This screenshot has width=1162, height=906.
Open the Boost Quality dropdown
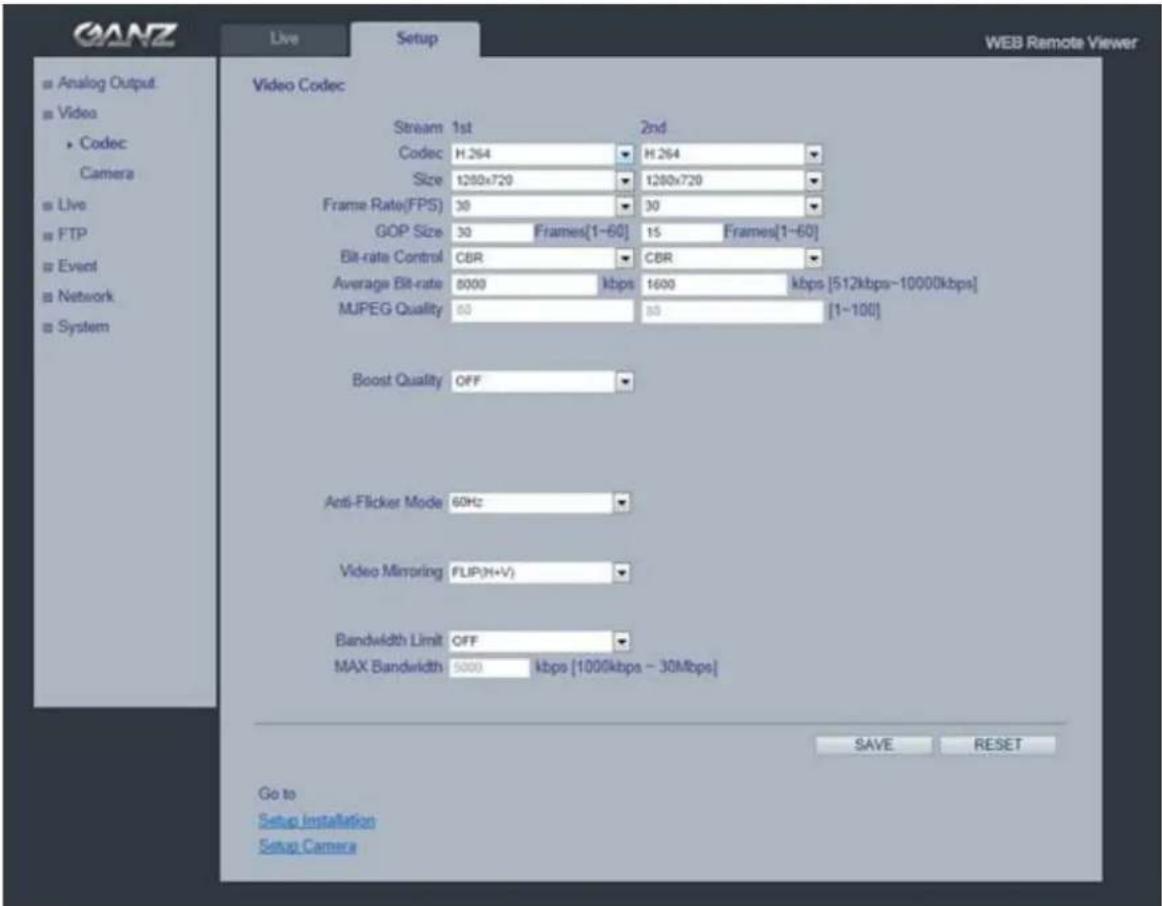542,381
